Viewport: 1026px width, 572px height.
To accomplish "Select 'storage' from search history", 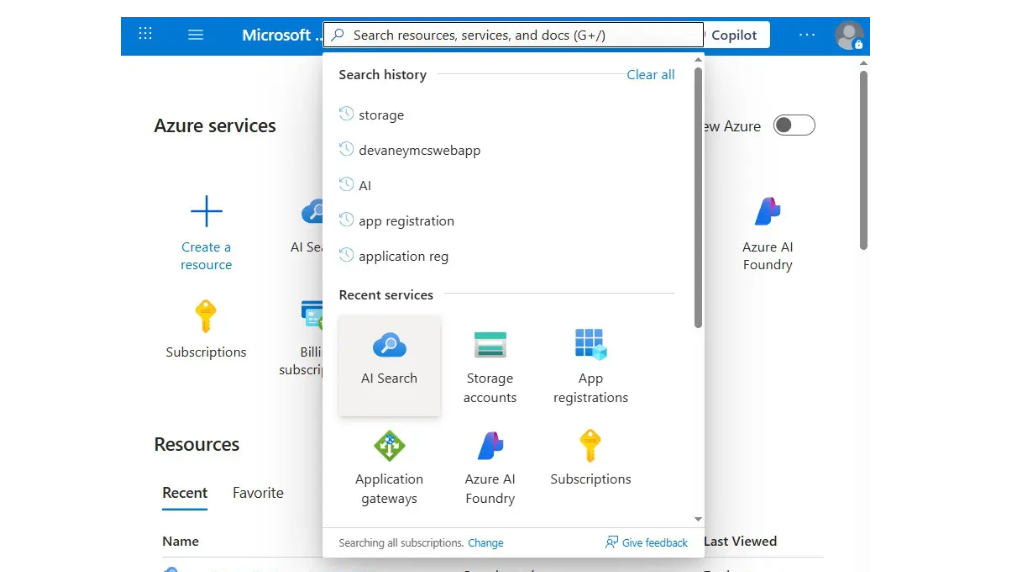I will point(381,115).
